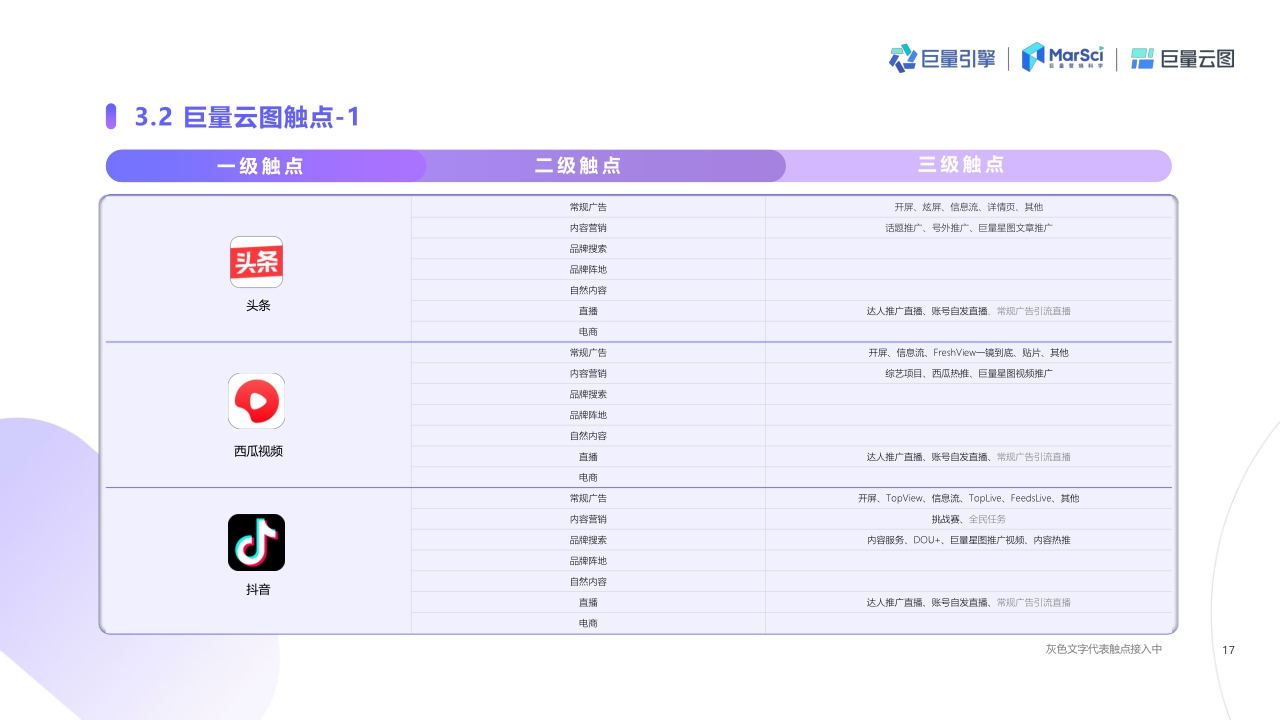Open the 巨量引擎 logo in the header
1280x720 pixels.
(941, 59)
